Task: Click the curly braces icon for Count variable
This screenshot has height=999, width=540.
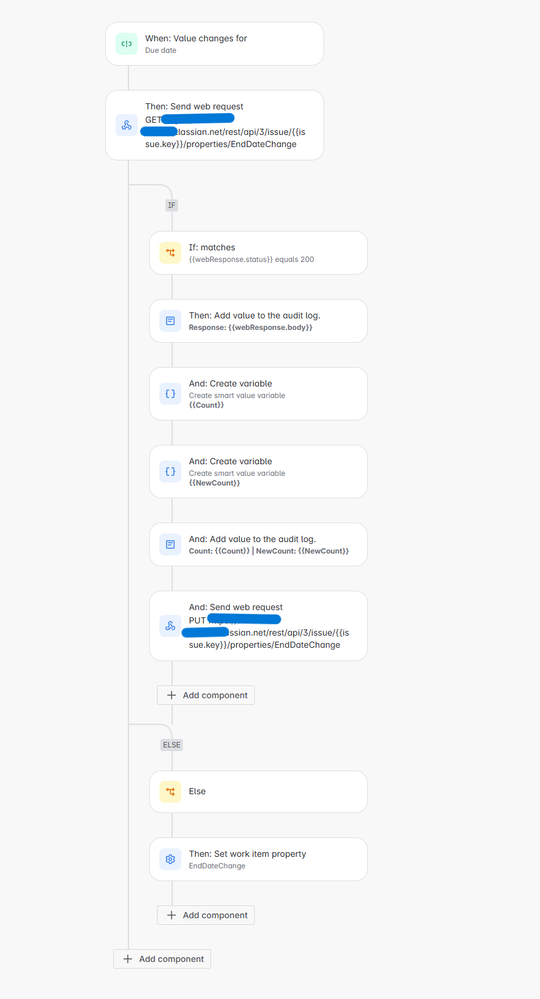Action: [x=170, y=394]
